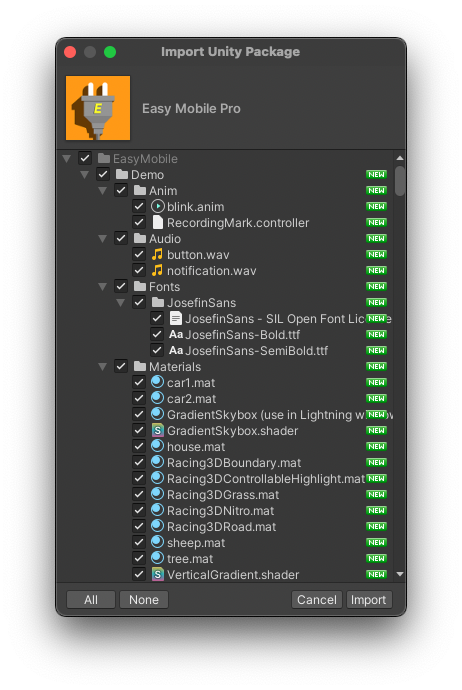Click the GradientSkybox.shader shader icon
The image size is (462, 690).
(158, 430)
